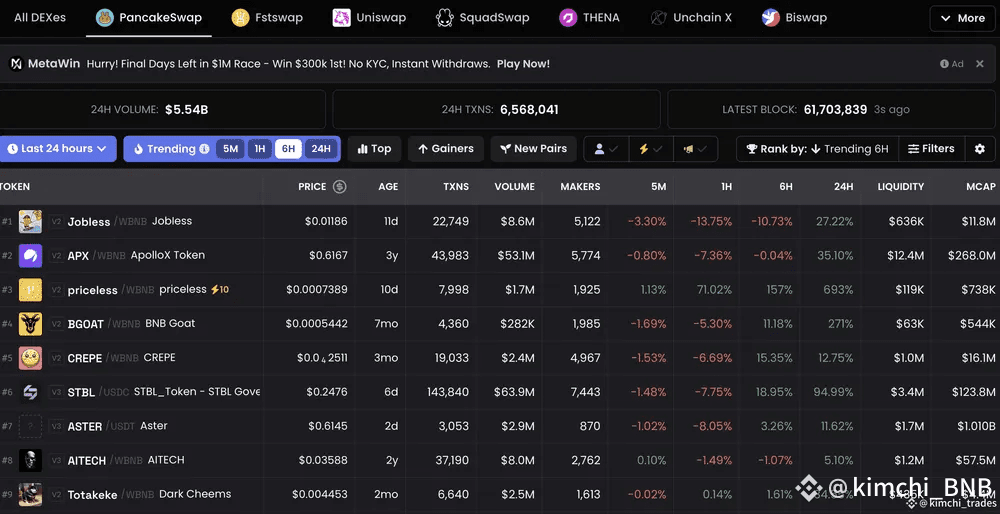Toggle the lightning boost filter

click(x=651, y=149)
